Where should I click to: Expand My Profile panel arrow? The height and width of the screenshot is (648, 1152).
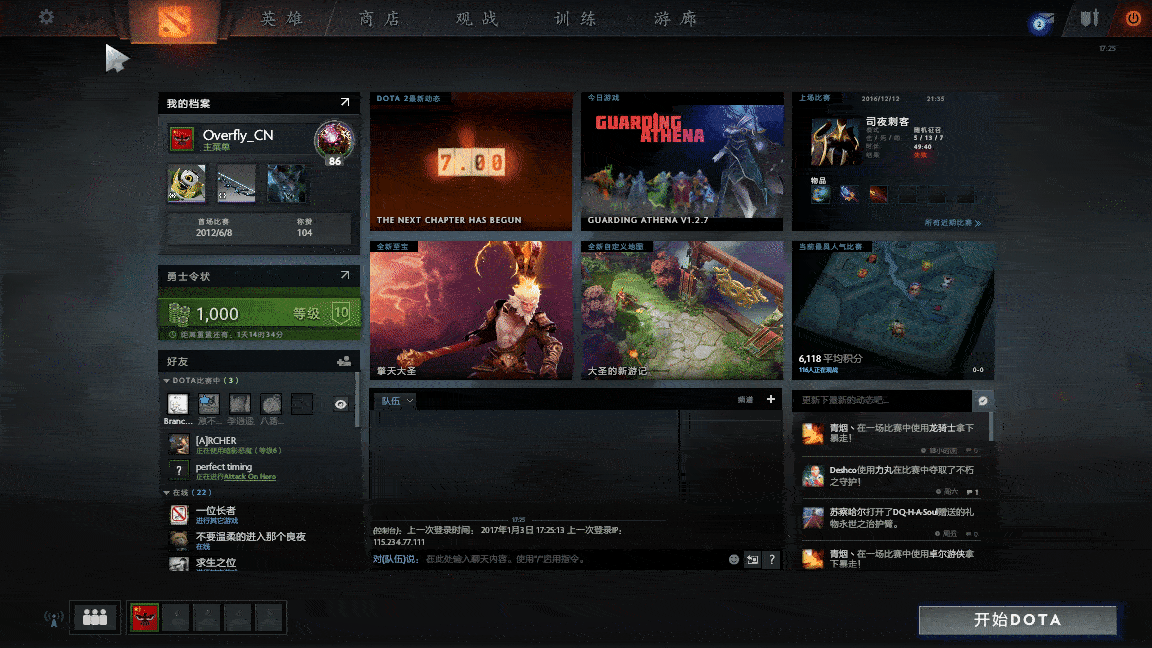(x=345, y=102)
